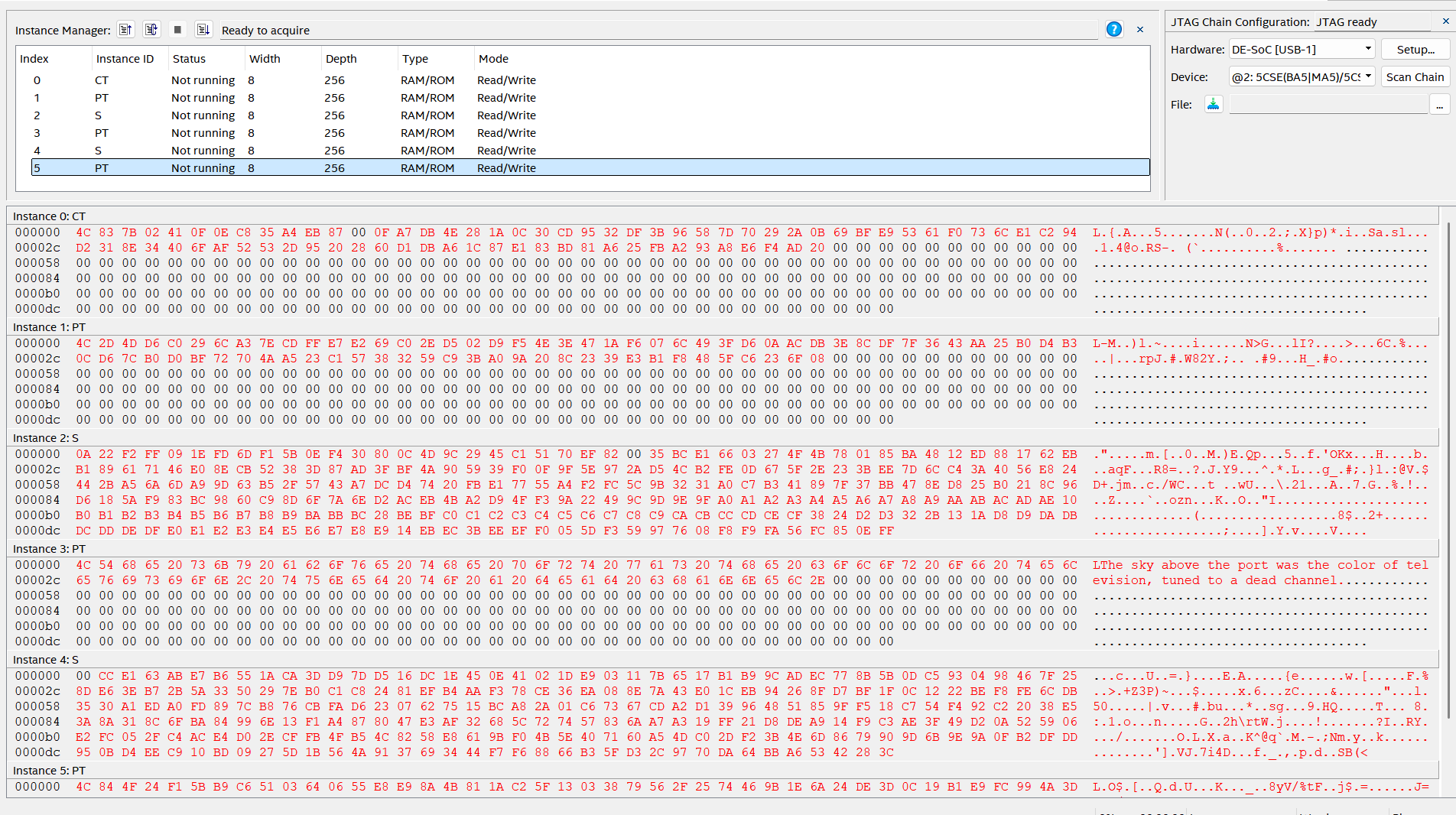The width and height of the screenshot is (1456, 815).
Task: Click the Stop acquisition square icon
Action: click(177, 29)
